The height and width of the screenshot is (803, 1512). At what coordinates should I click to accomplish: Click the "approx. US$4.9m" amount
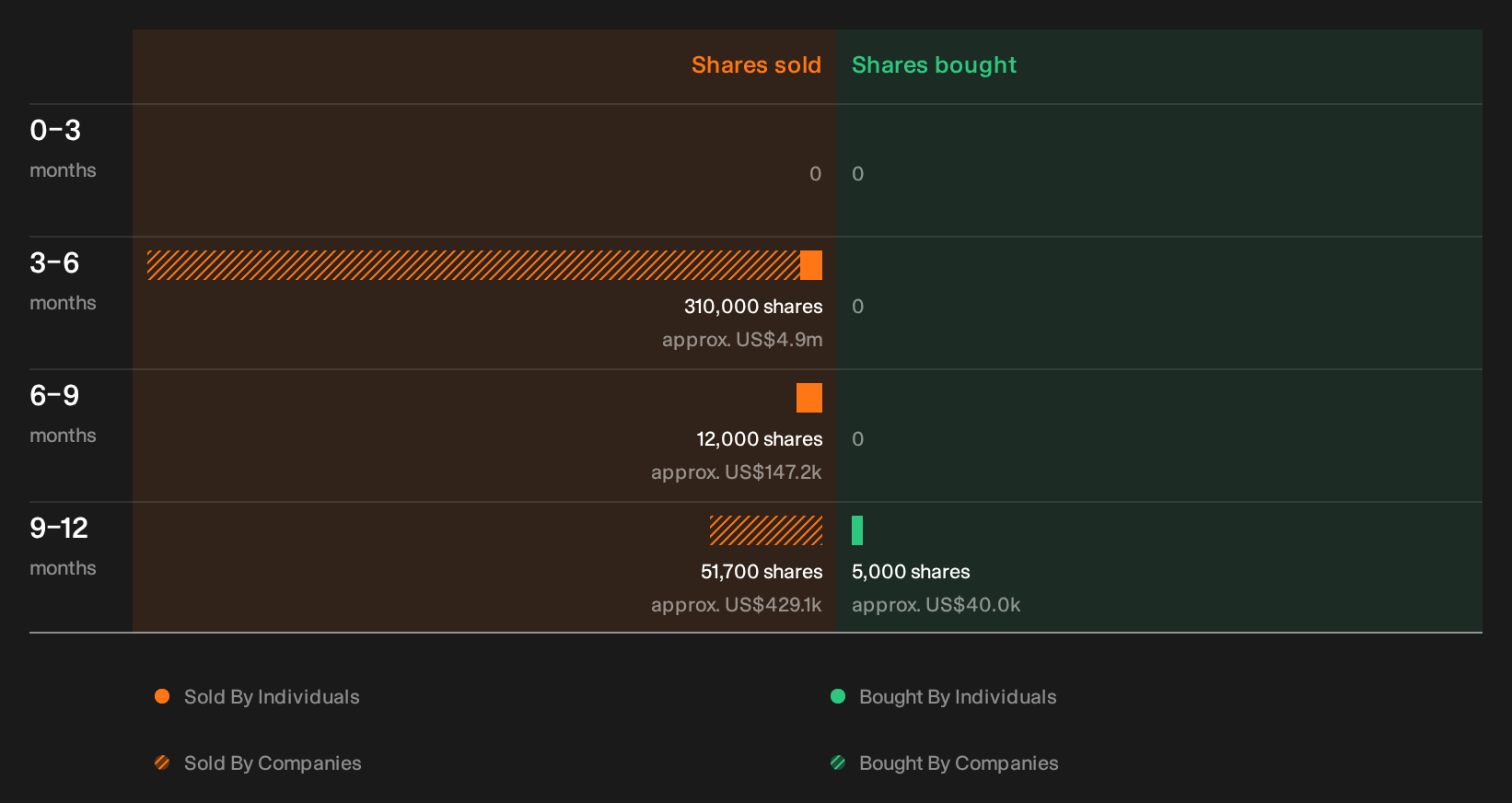(x=742, y=340)
